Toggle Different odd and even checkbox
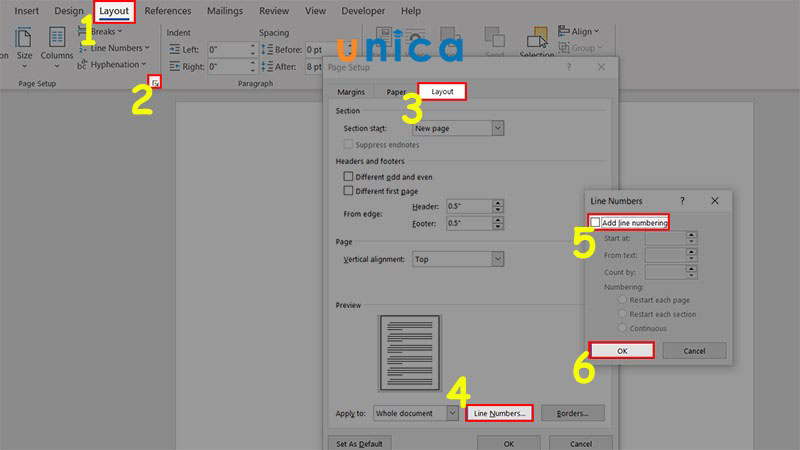The height and width of the screenshot is (450, 800). pos(348,177)
